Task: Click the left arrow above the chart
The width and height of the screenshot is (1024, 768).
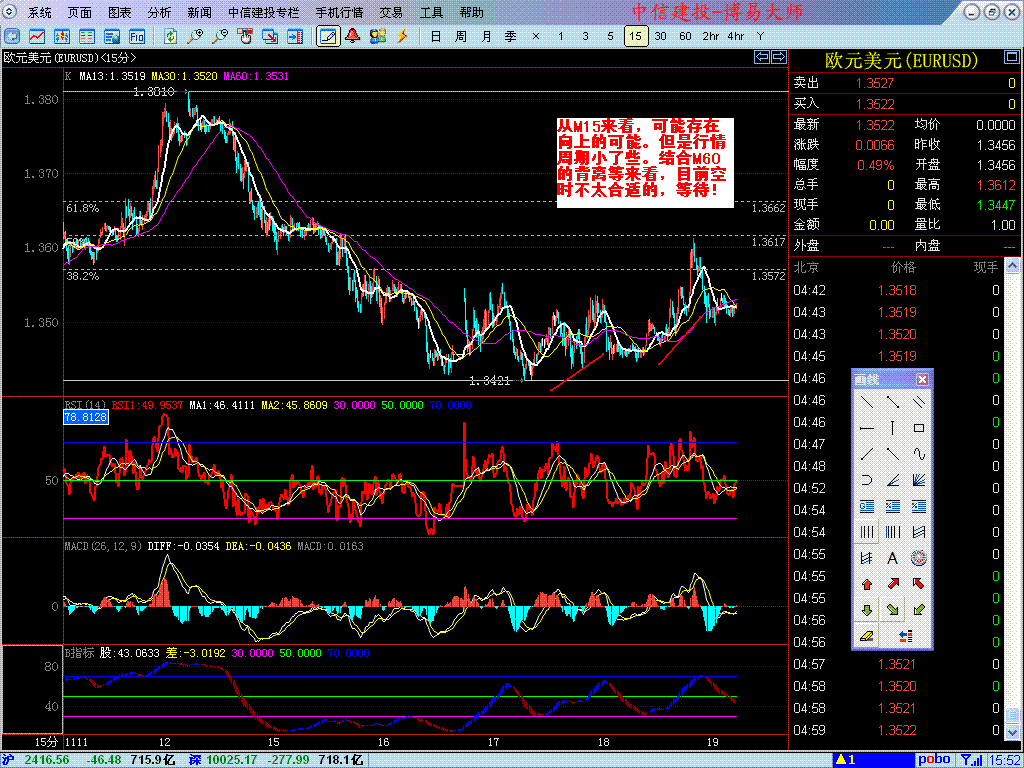Action: [762, 57]
